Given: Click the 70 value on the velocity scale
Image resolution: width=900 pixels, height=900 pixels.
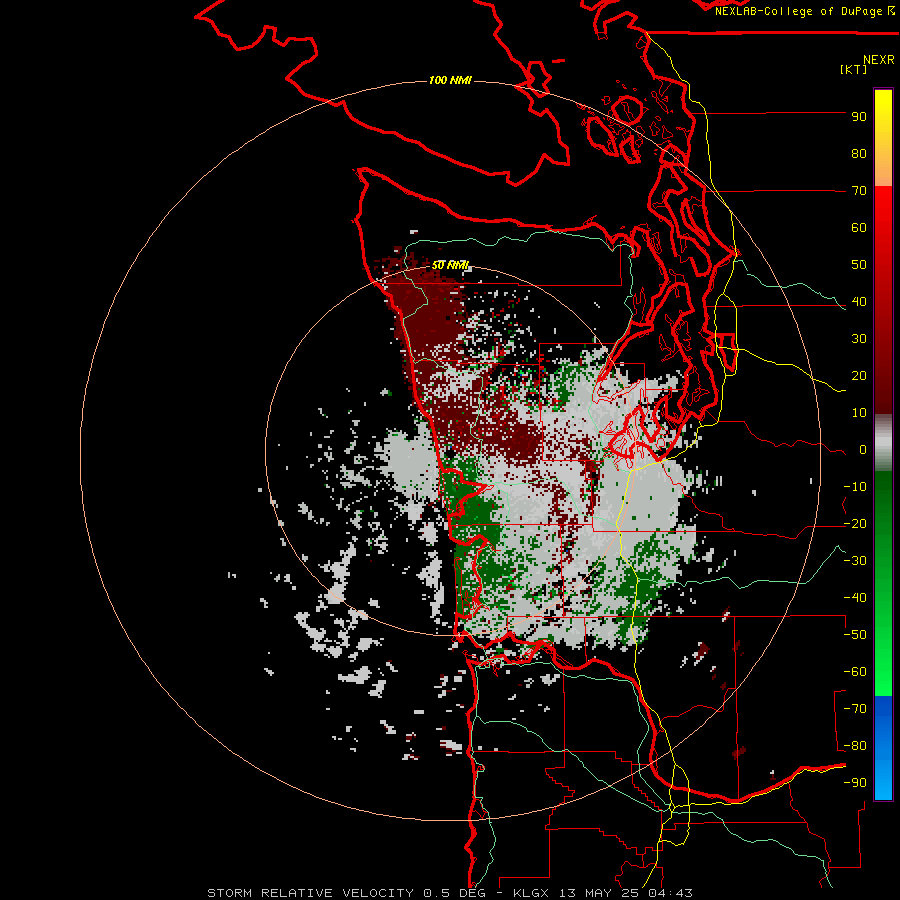Looking at the screenshot, I should pyautogui.click(x=859, y=191).
